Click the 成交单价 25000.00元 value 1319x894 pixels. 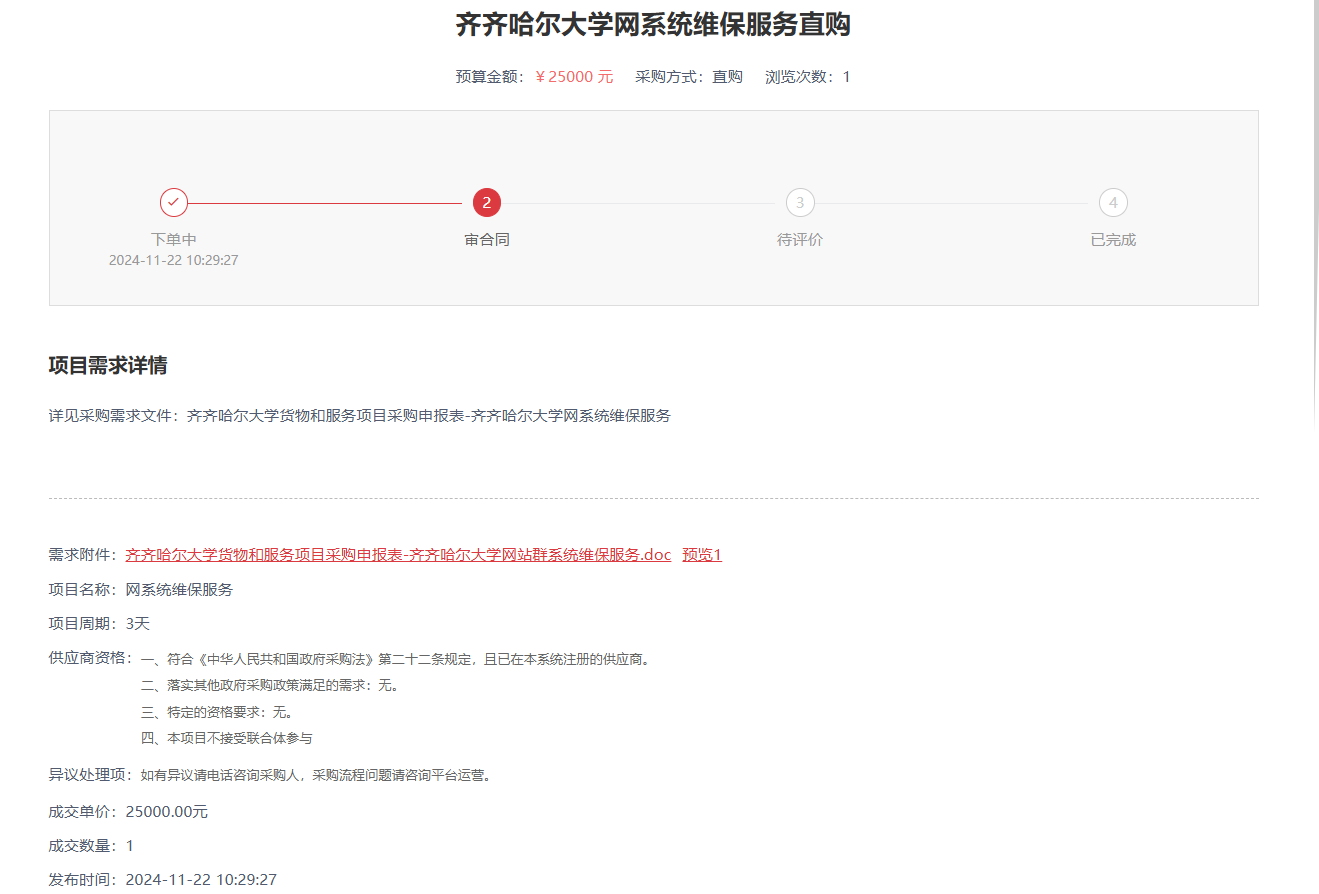(167, 812)
